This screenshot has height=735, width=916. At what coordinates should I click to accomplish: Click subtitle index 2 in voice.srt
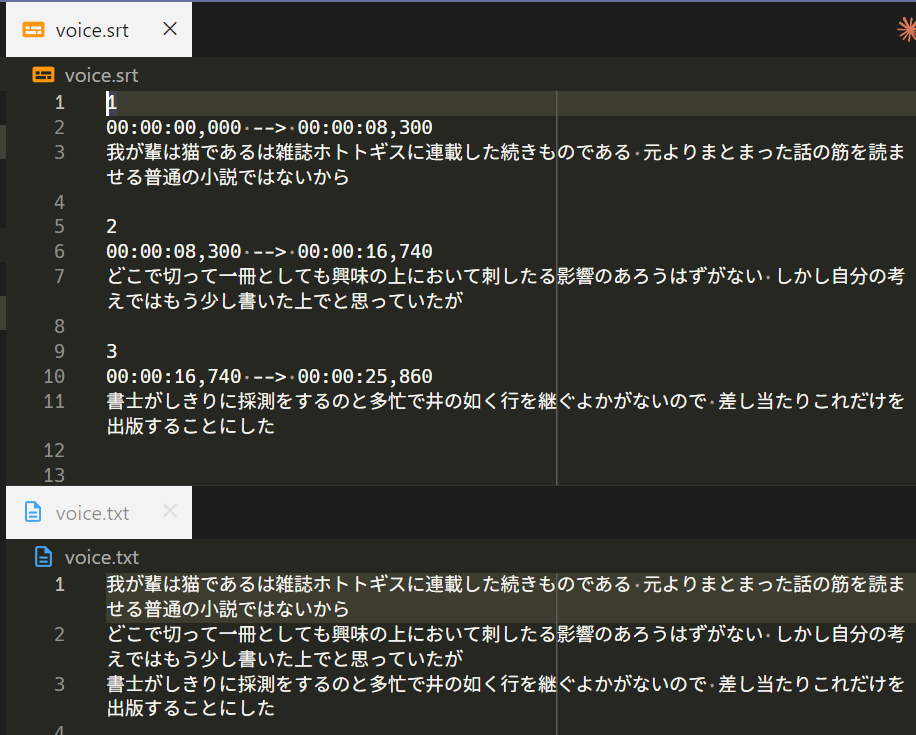[x=112, y=227]
